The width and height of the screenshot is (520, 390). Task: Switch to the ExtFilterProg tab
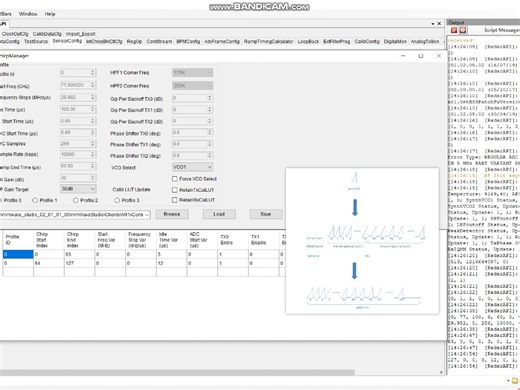pyautogui.click(x=337, y=42)
